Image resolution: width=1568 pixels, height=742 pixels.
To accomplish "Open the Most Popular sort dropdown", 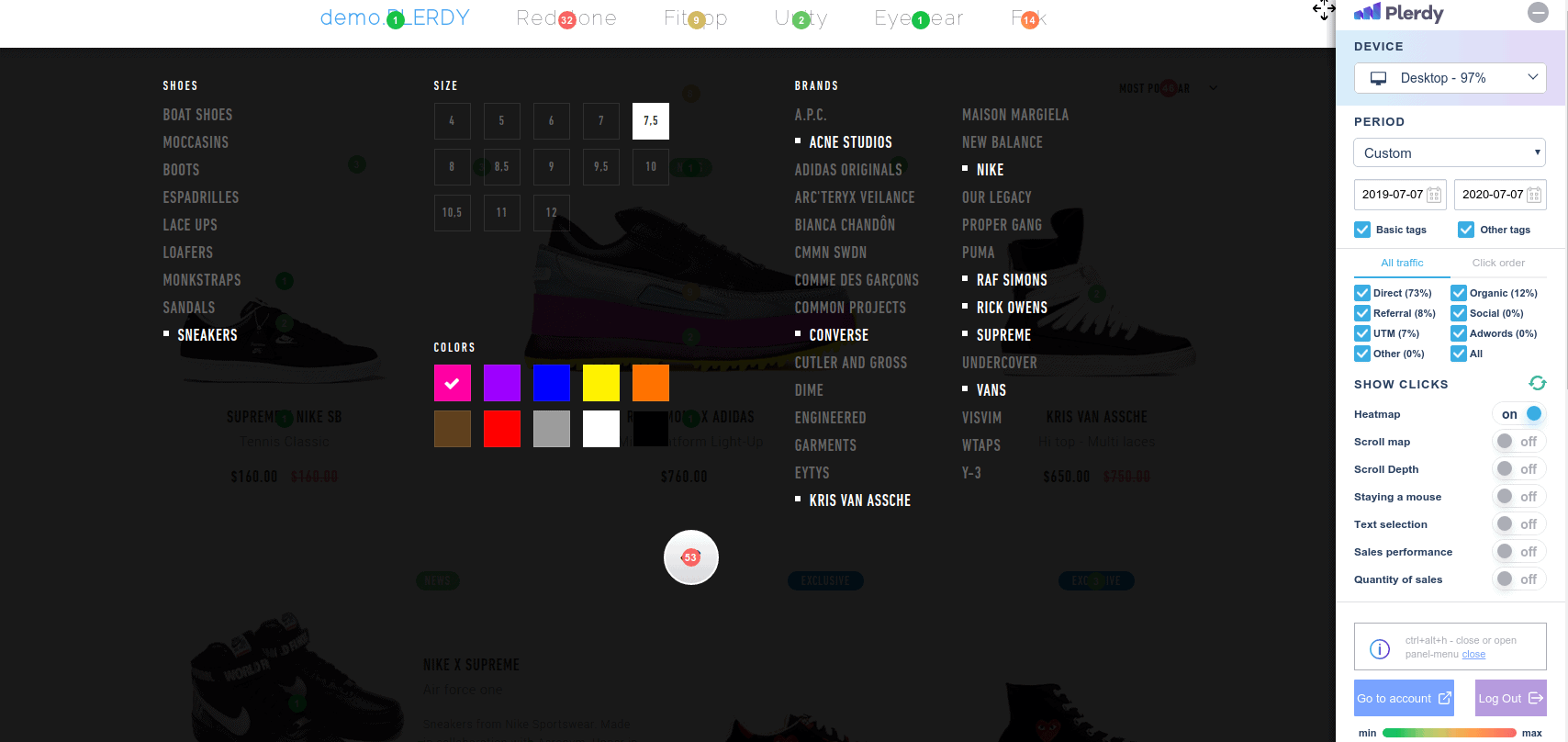I will click(1168, 88).
